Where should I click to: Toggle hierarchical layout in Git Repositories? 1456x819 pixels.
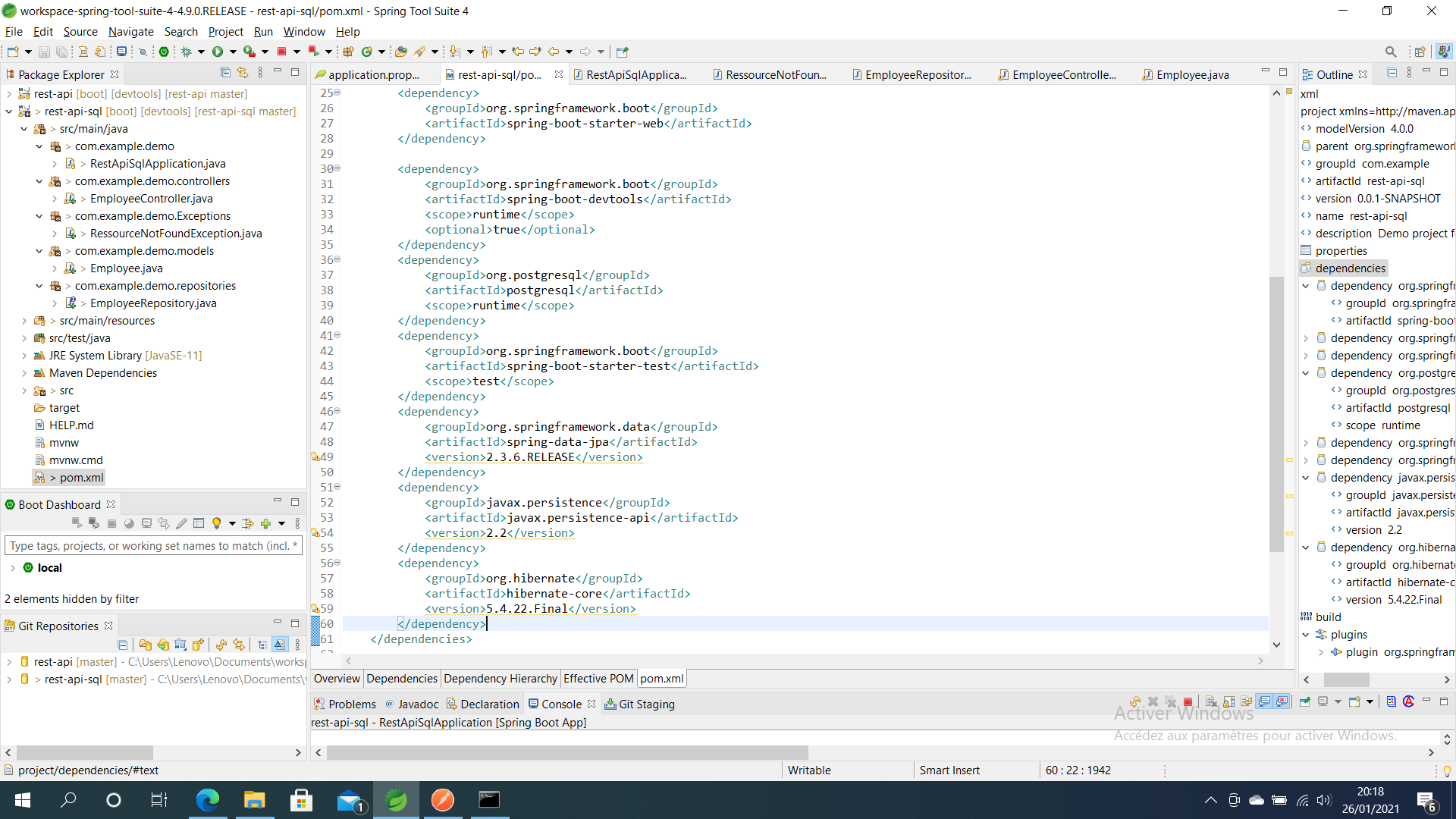click(262, 645)
